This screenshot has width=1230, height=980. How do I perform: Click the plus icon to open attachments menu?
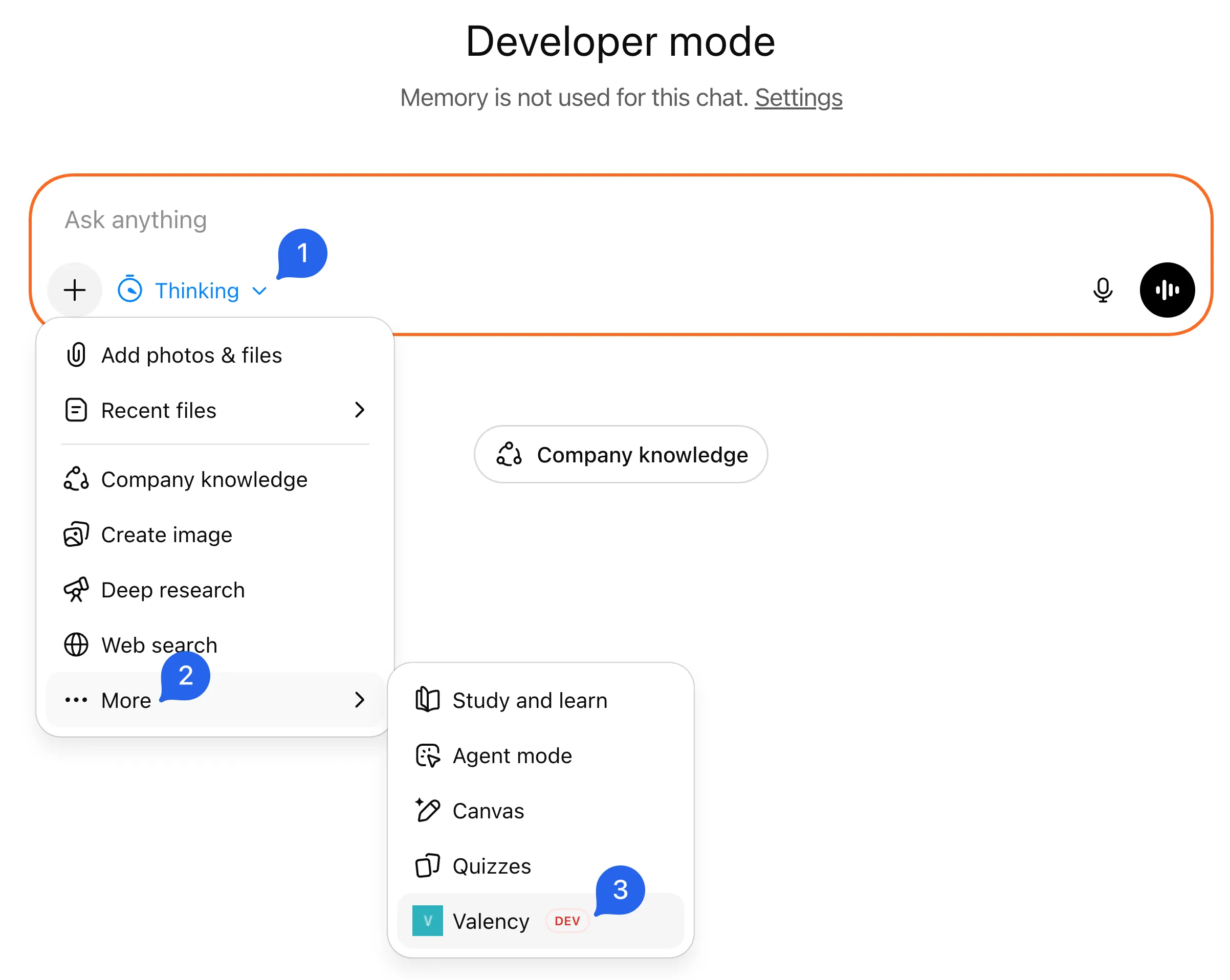[74, 290]
